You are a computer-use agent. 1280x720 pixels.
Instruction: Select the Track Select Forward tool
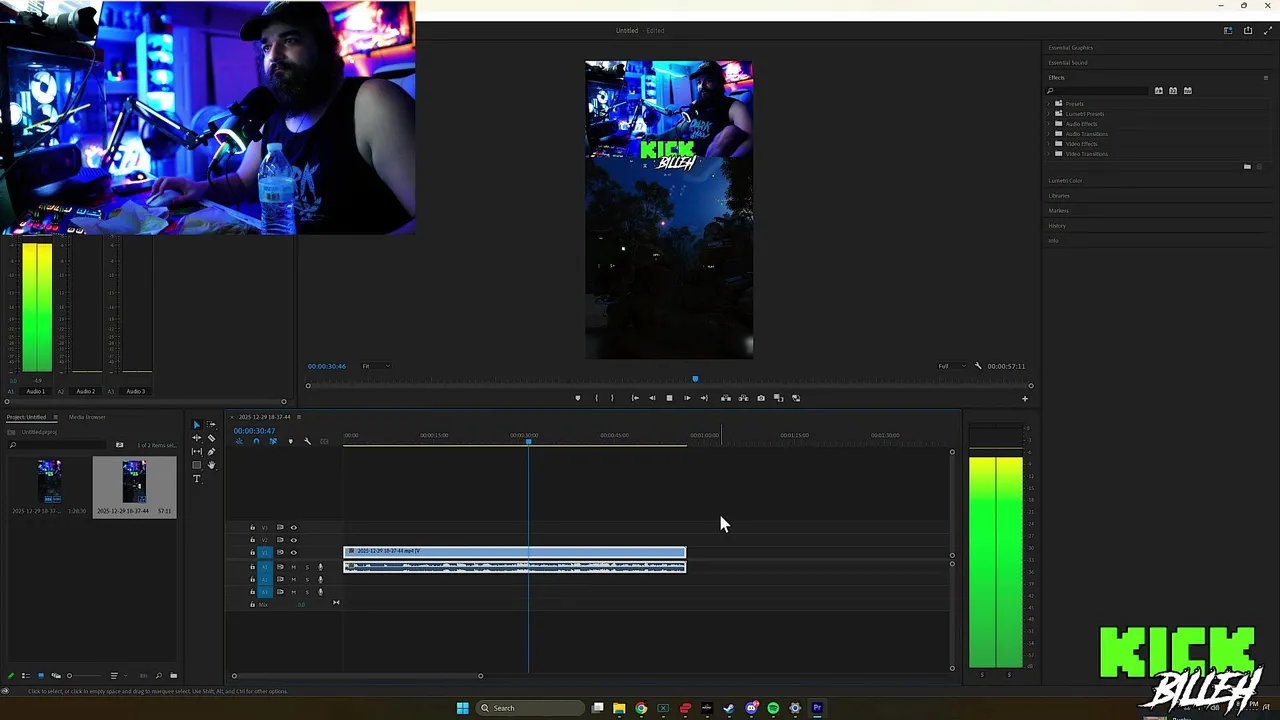211,424
